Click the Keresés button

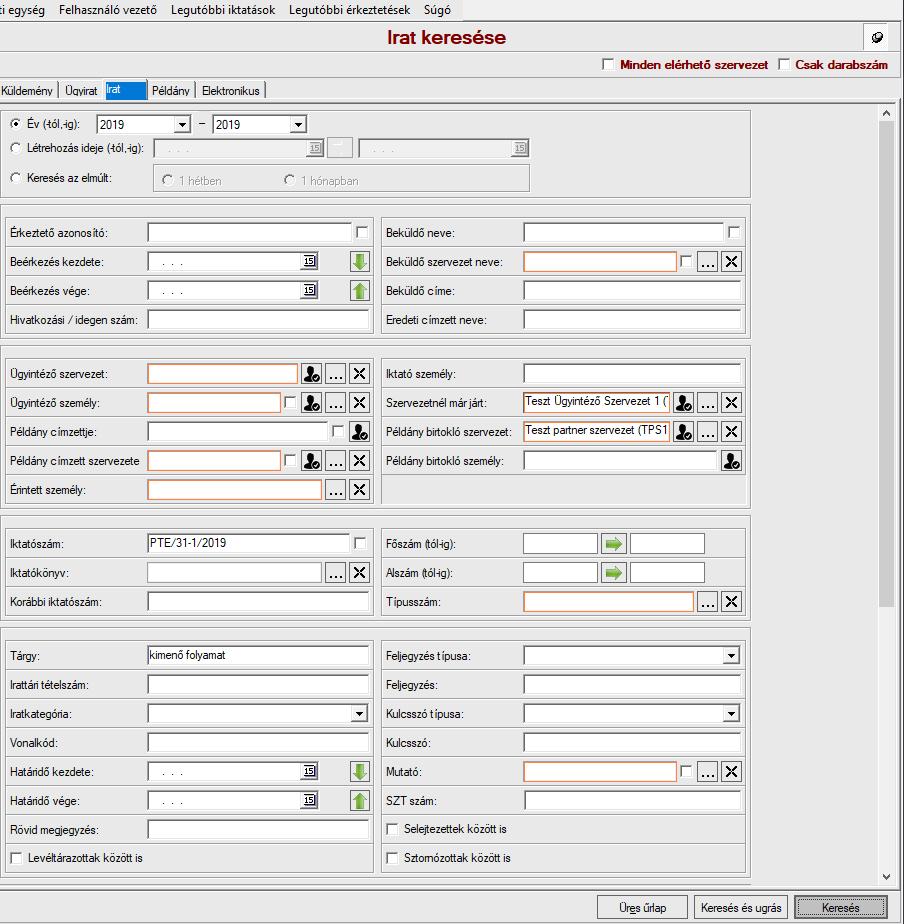click(841, 907)
